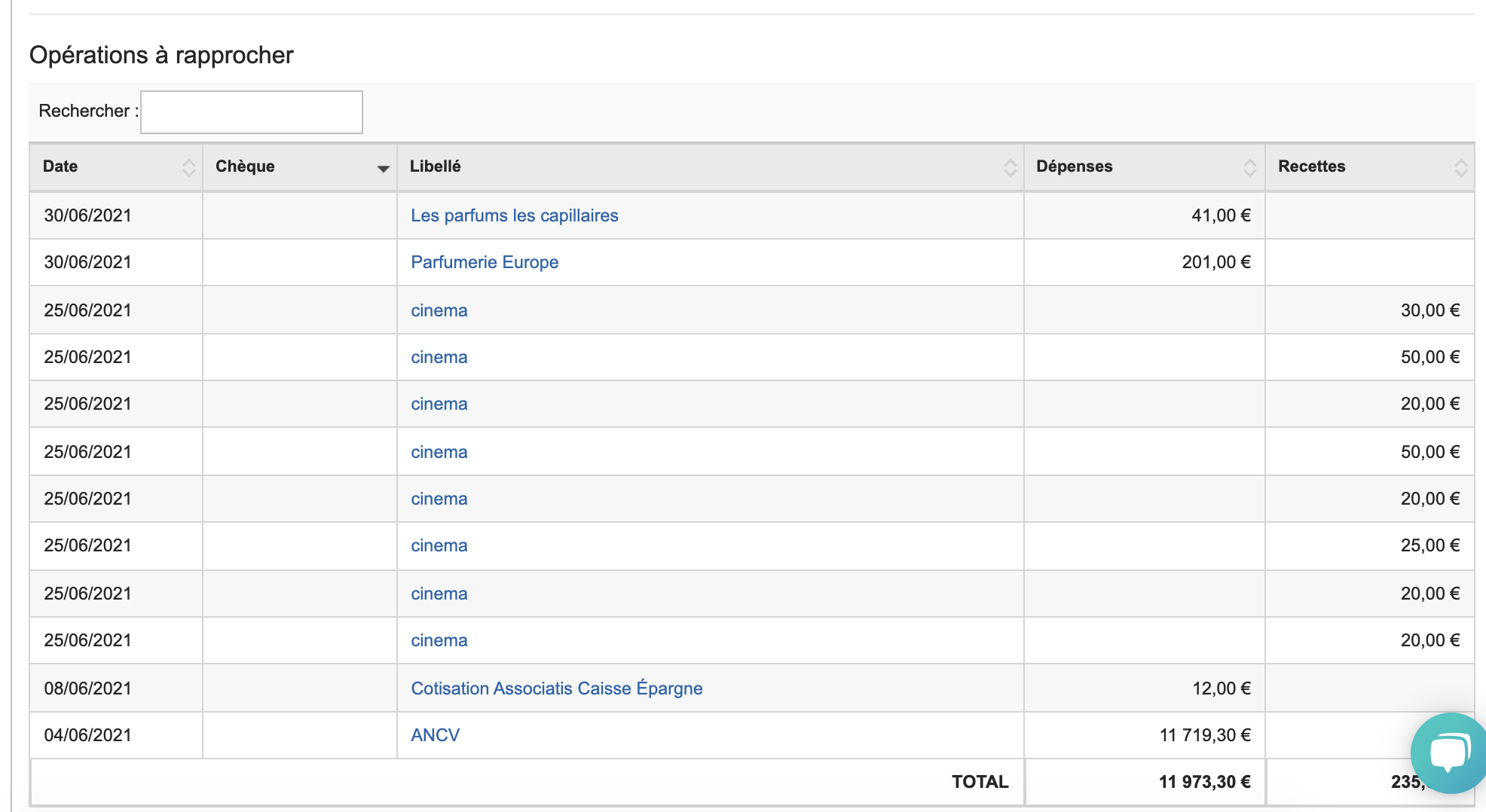This screenshot has width=1486, height=812.
Task: Select the 08/06/2021 date cell
Action: click(87, 688)
